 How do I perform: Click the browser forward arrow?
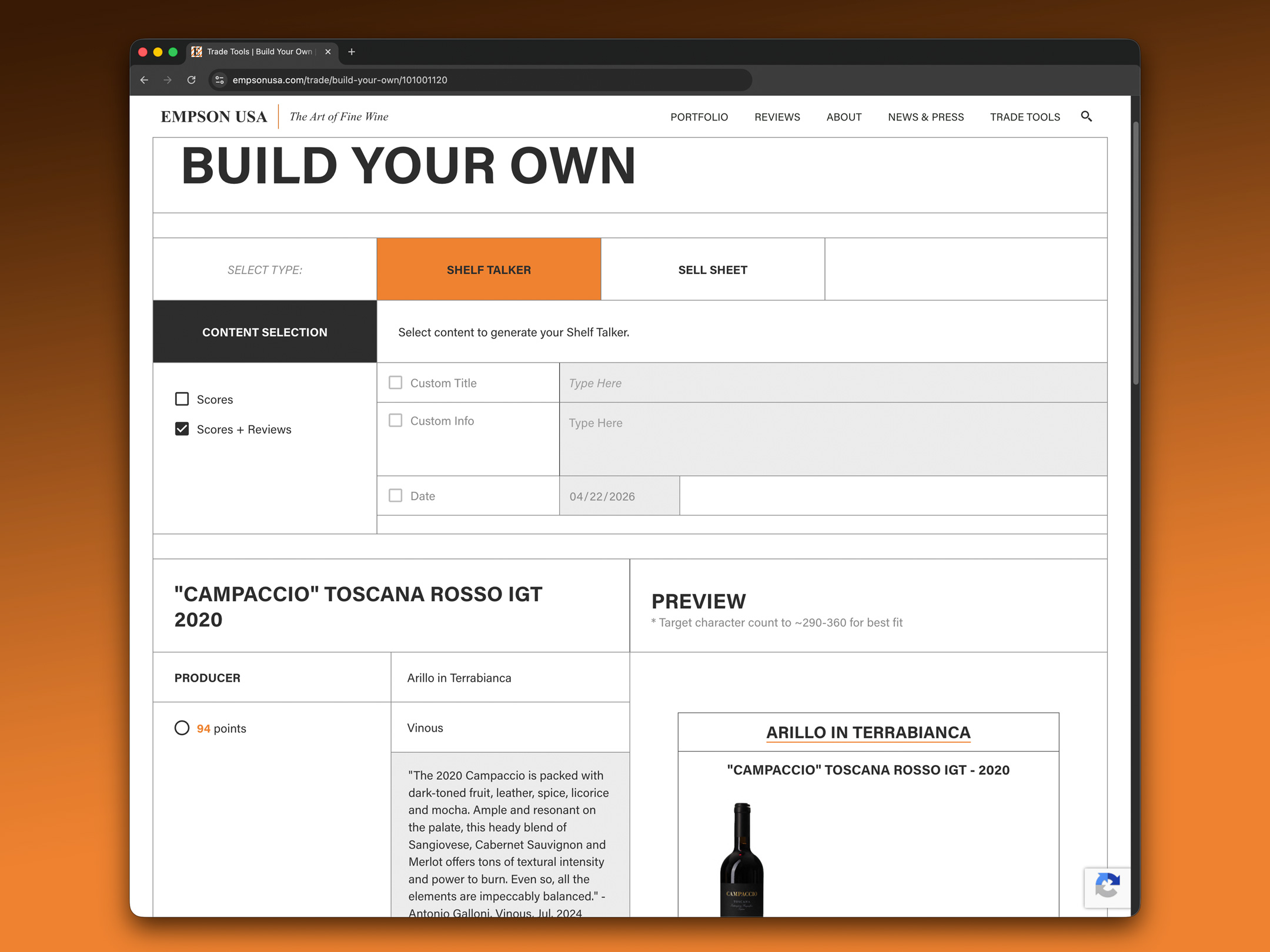tap(168, 80)
